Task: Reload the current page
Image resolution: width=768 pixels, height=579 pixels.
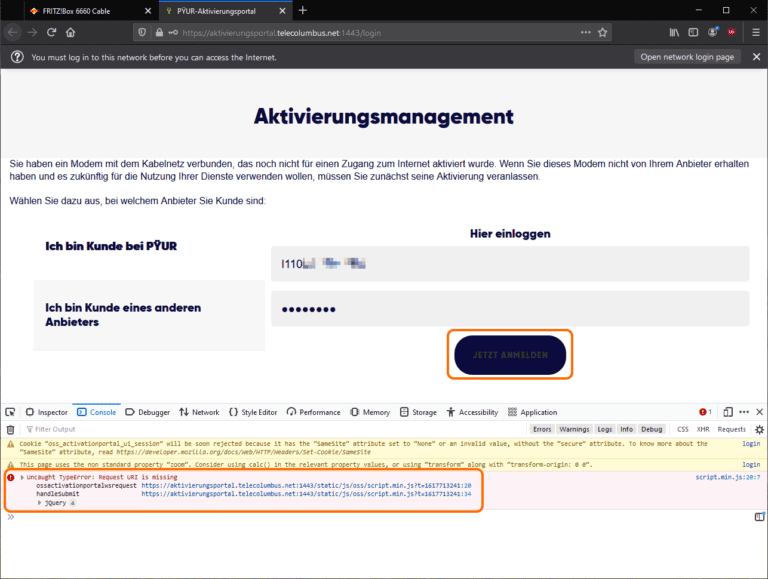Action: [51, 32]
